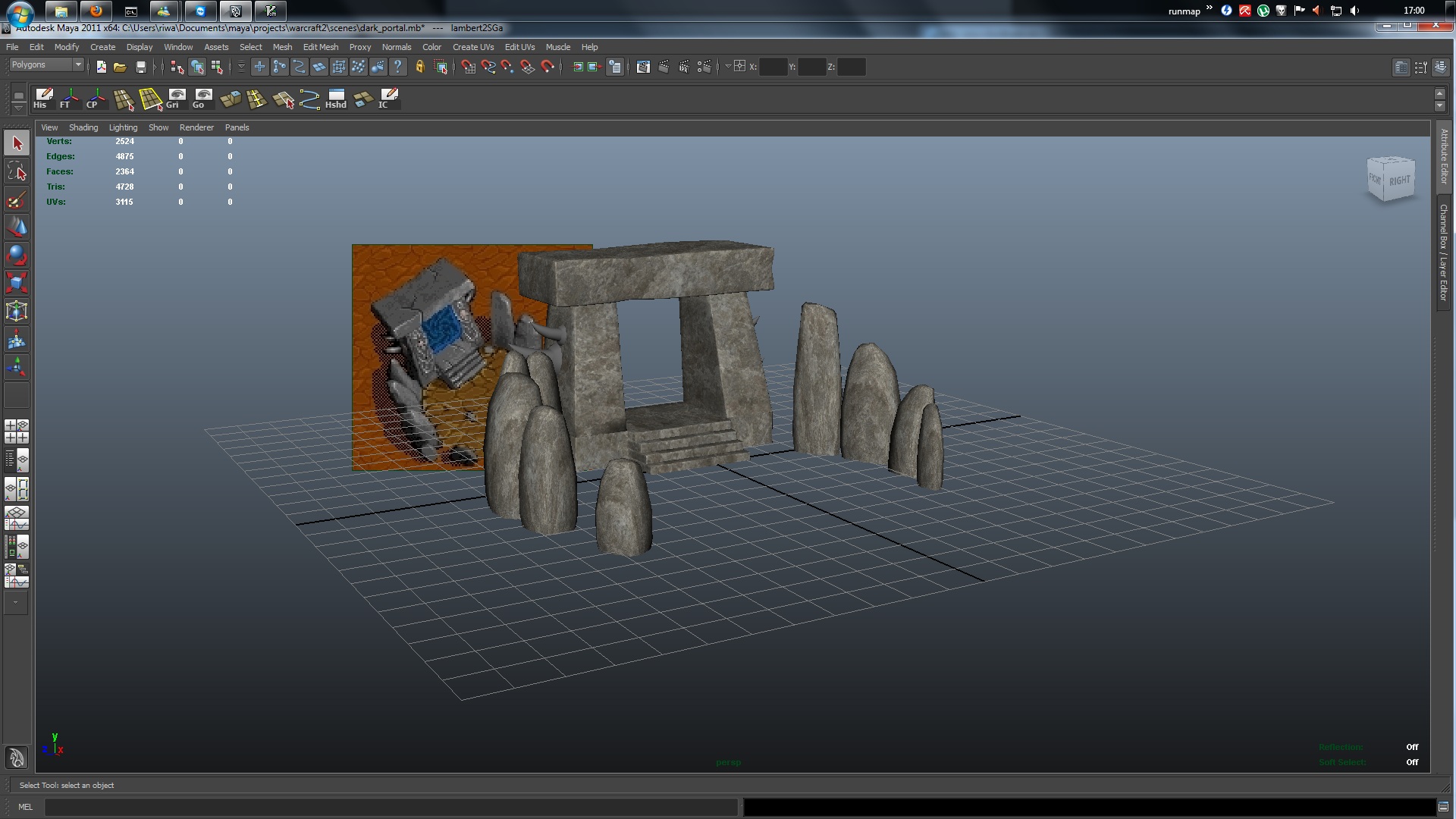Open the shelf tab selector above it

pos(18,94)
